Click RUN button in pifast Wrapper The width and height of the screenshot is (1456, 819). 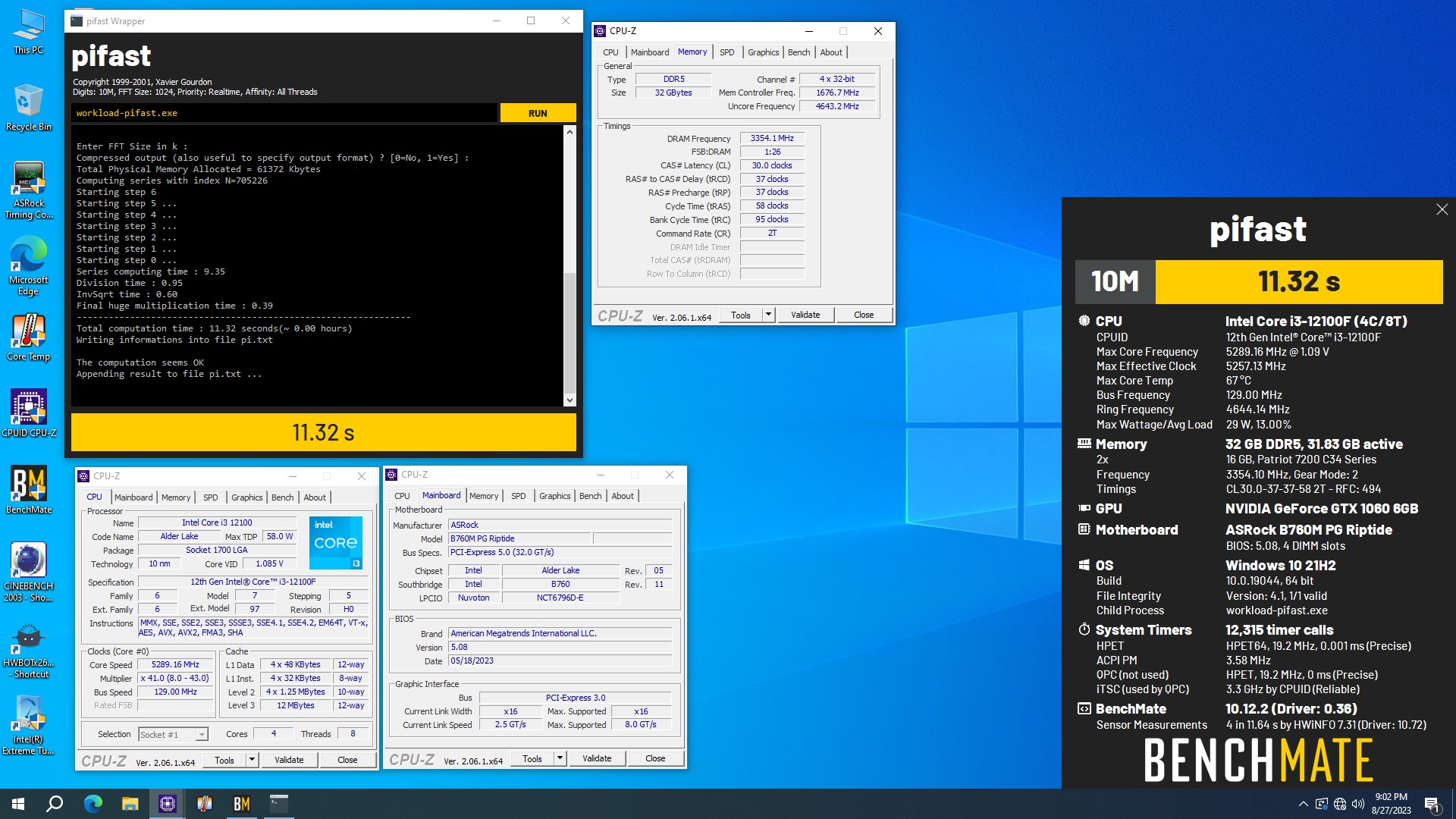click(x=538, y=113)
